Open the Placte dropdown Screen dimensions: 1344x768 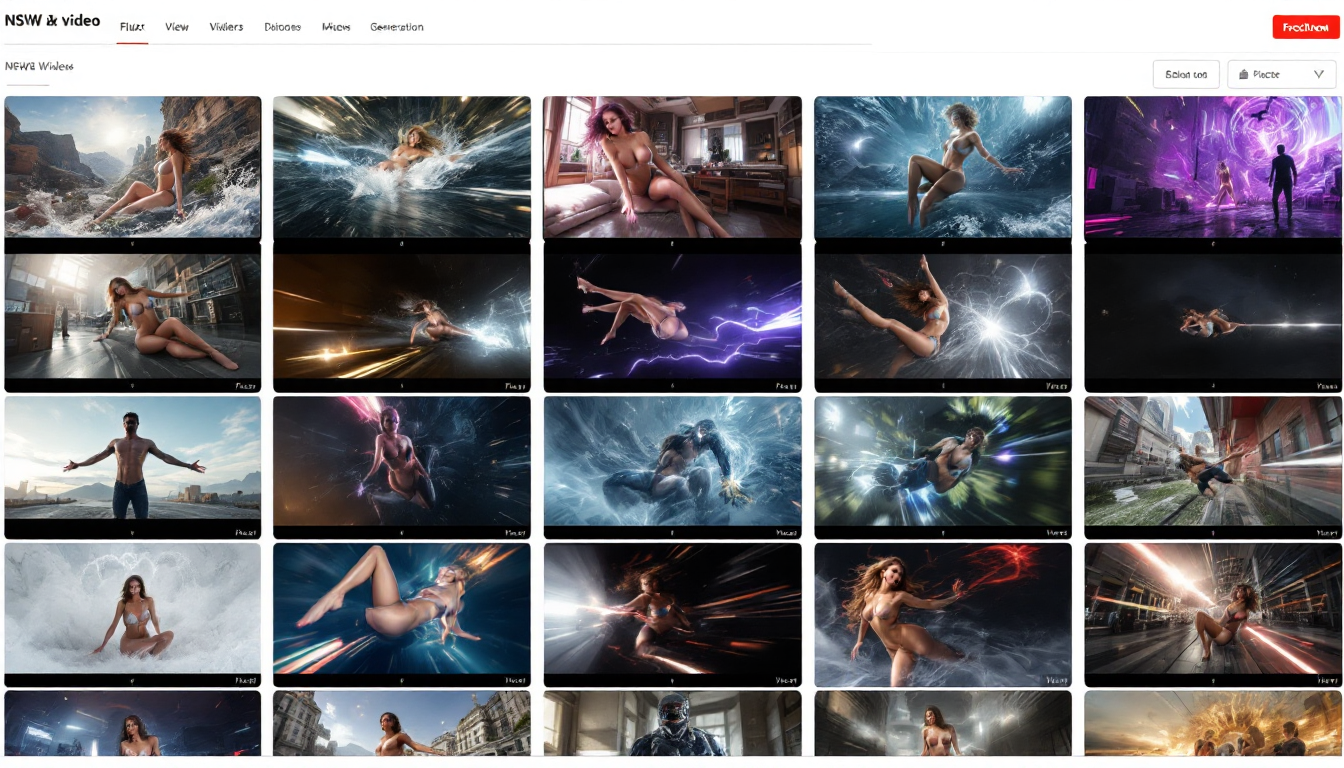point(1281,74)
